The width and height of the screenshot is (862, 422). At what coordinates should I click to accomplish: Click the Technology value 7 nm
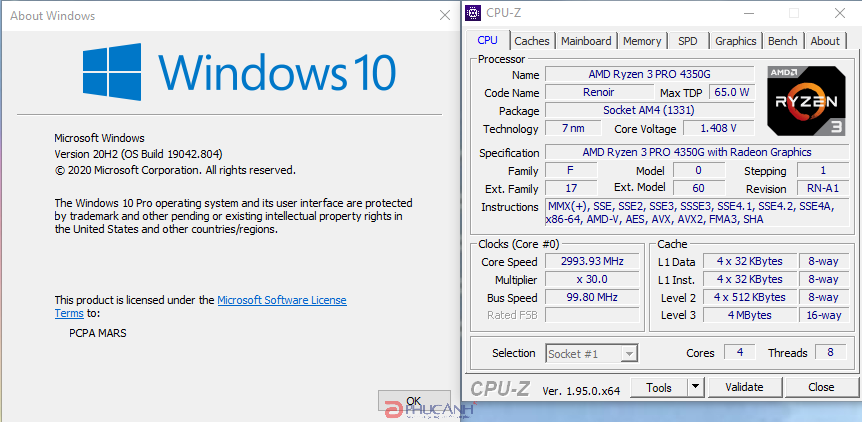pos(573,129)
